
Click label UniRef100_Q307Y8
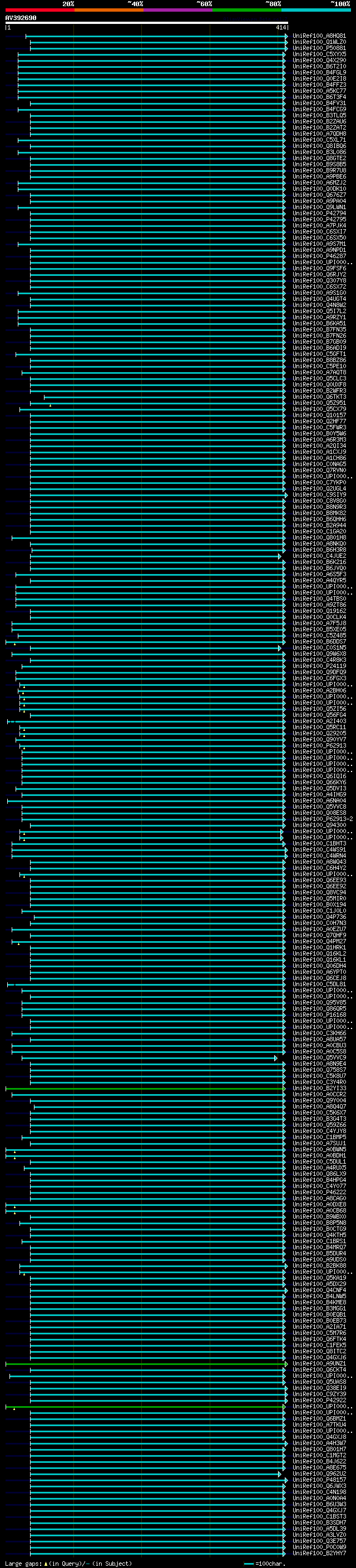pos(319,280)
